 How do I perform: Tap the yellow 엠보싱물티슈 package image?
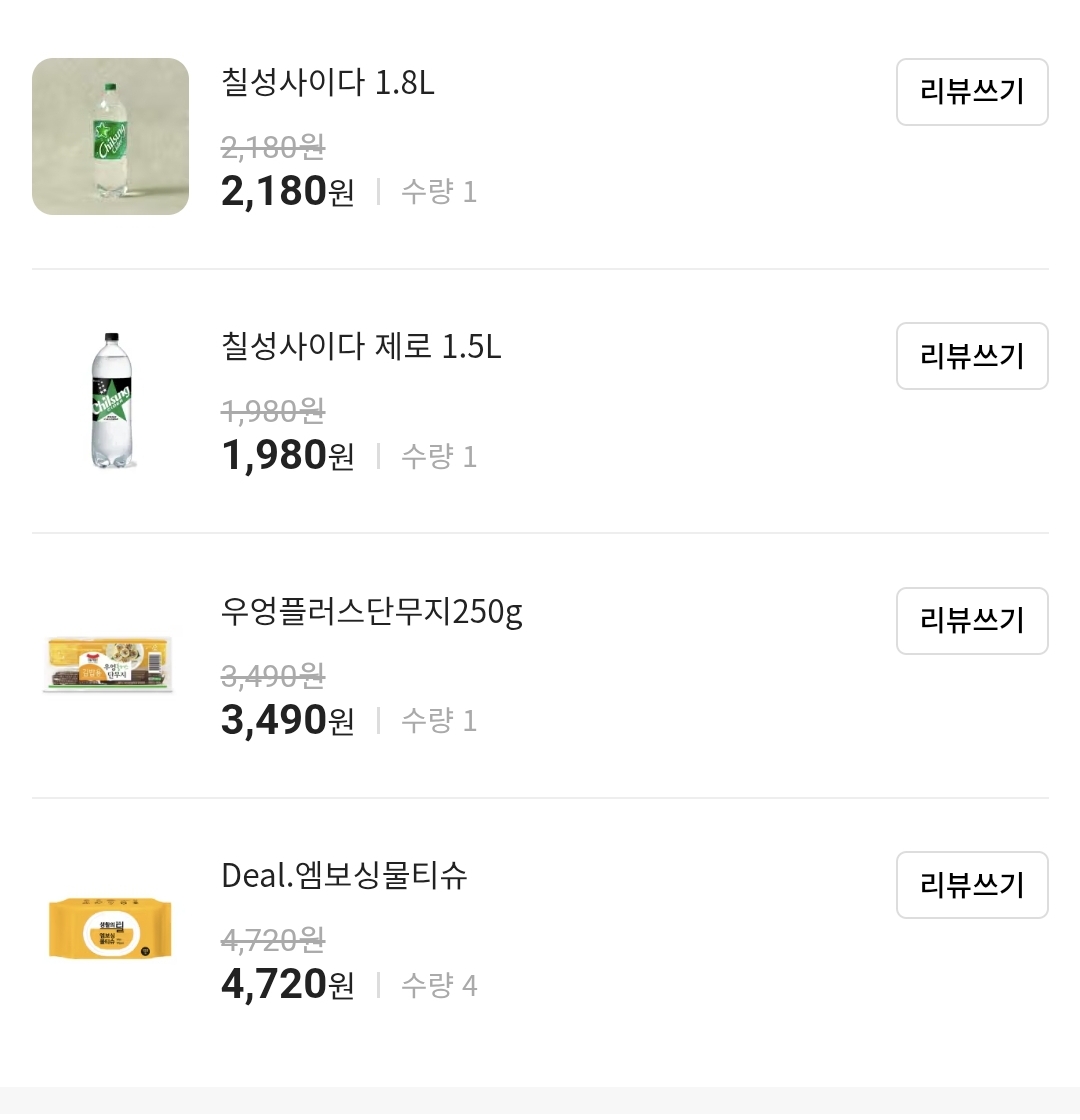tap(110, 929)
